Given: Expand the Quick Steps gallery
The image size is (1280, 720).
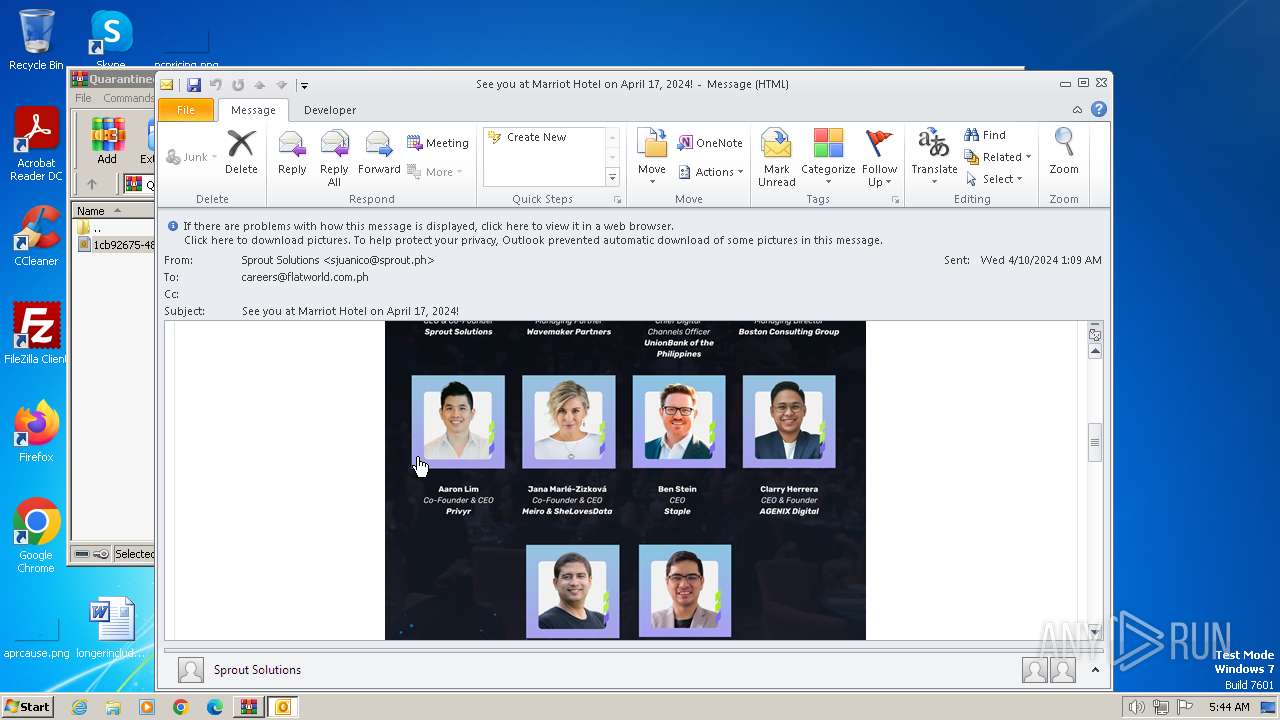Looking at the screenshot, I should [x=613, y=178].
